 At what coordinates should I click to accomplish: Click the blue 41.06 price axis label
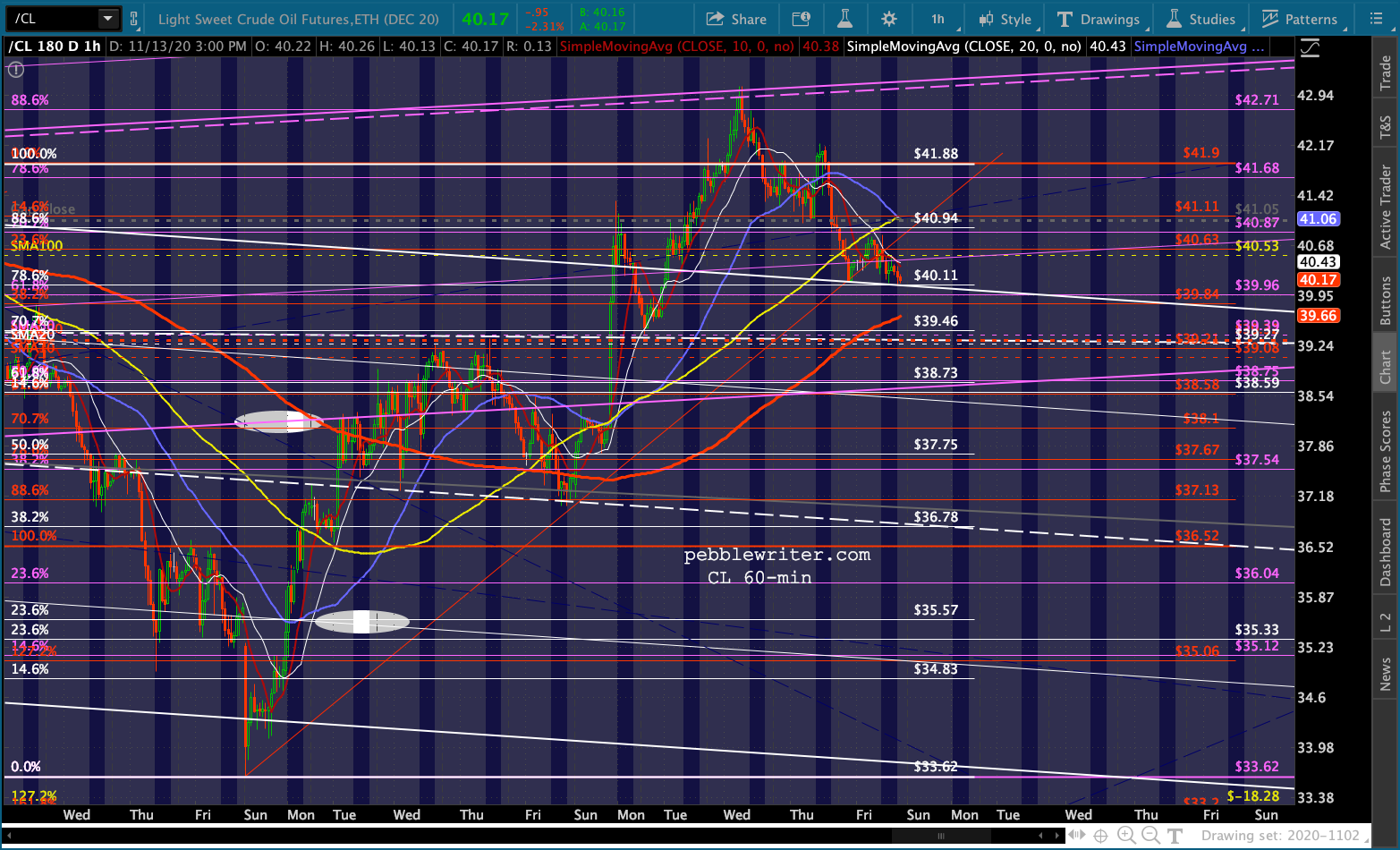1318,218
